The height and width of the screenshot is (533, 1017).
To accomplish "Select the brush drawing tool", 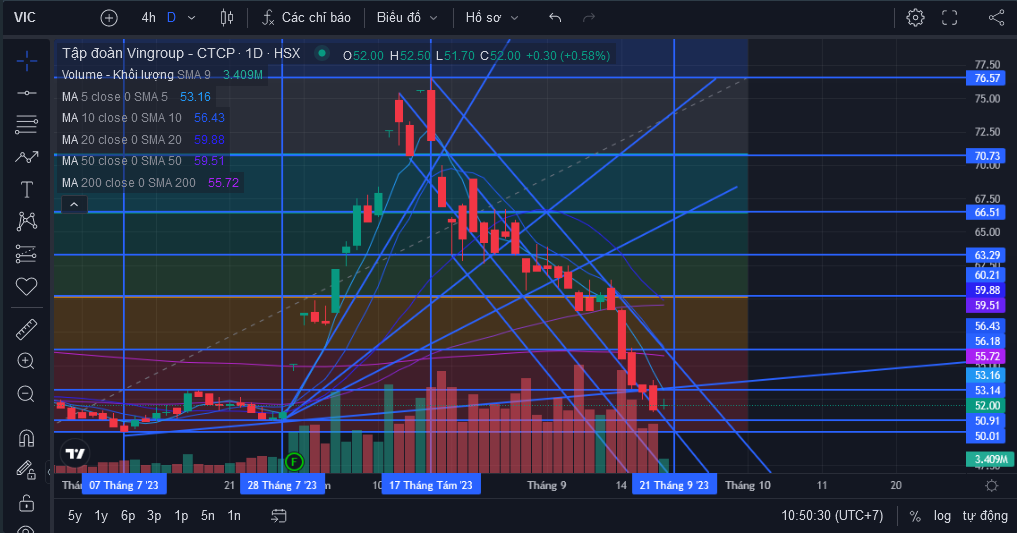I will [x=27, y=156].
